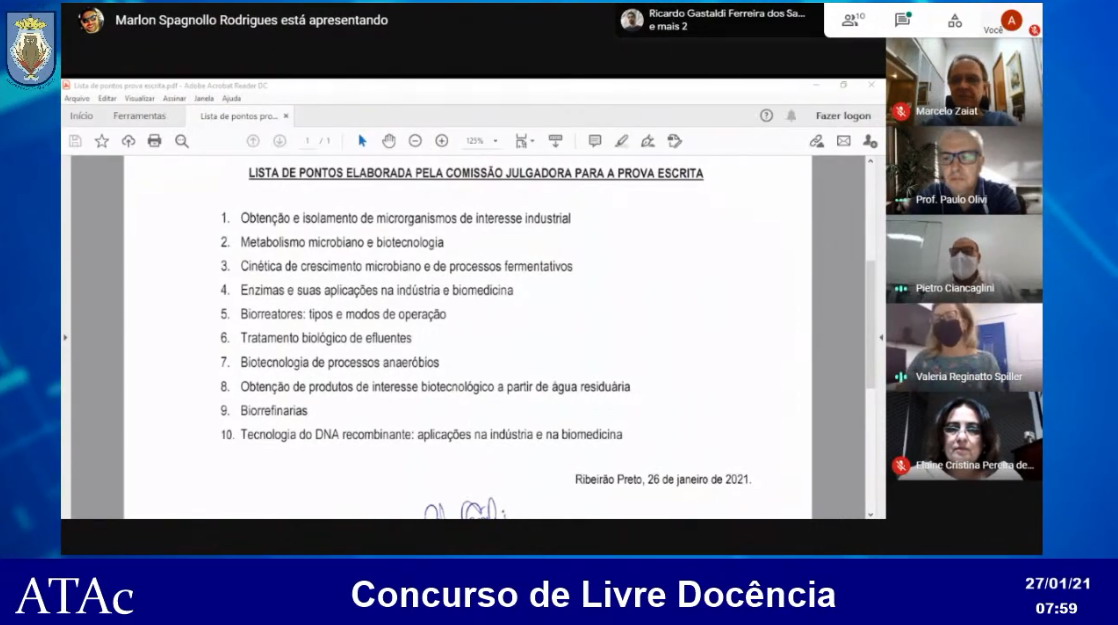Click the Fazer logon button

843,115
